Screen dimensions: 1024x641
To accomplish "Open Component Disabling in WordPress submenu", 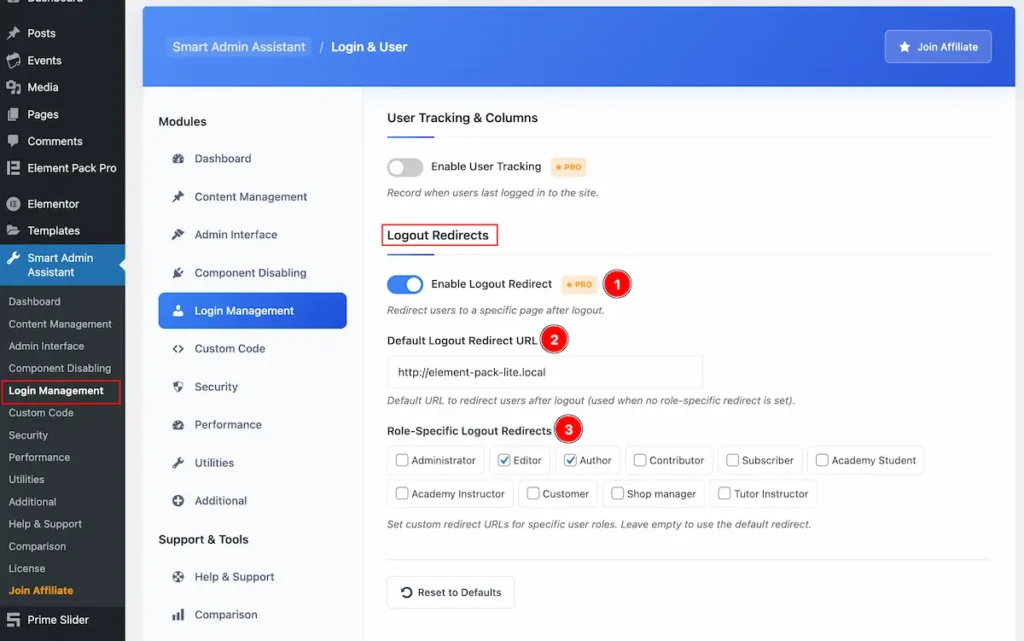I will coord(60,368).
